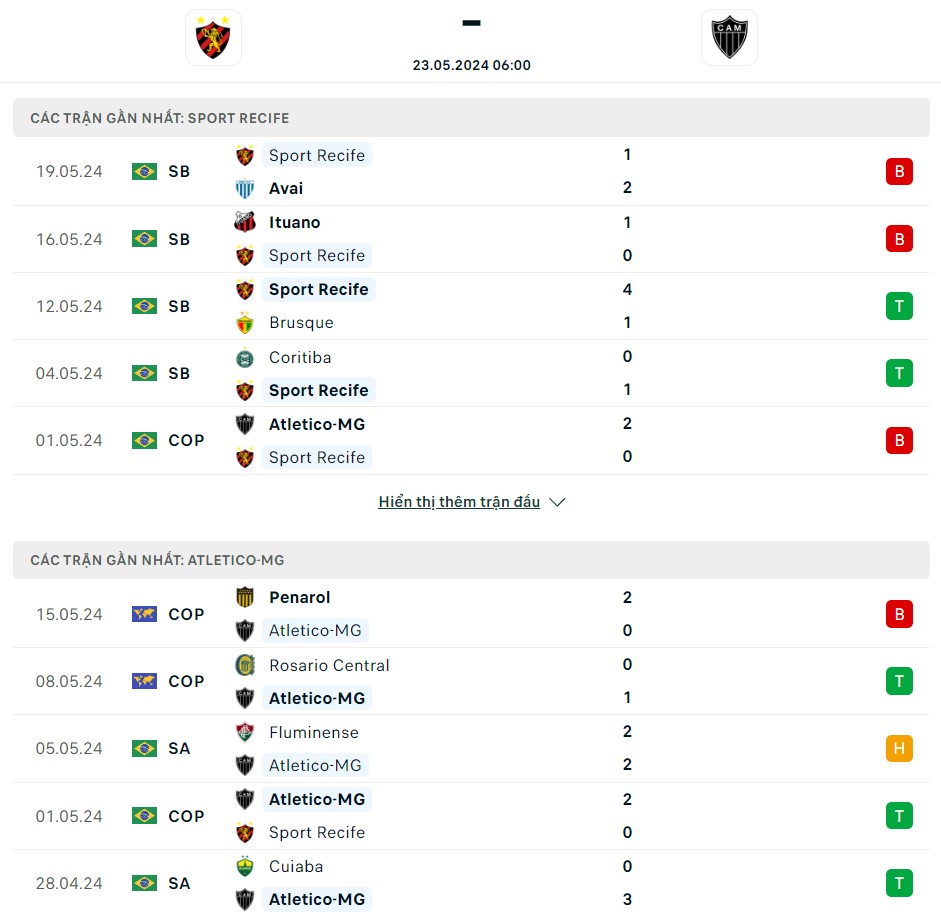941x916 pixels.
Task: Click the Avai team badge
Action: tap(245, 188)
